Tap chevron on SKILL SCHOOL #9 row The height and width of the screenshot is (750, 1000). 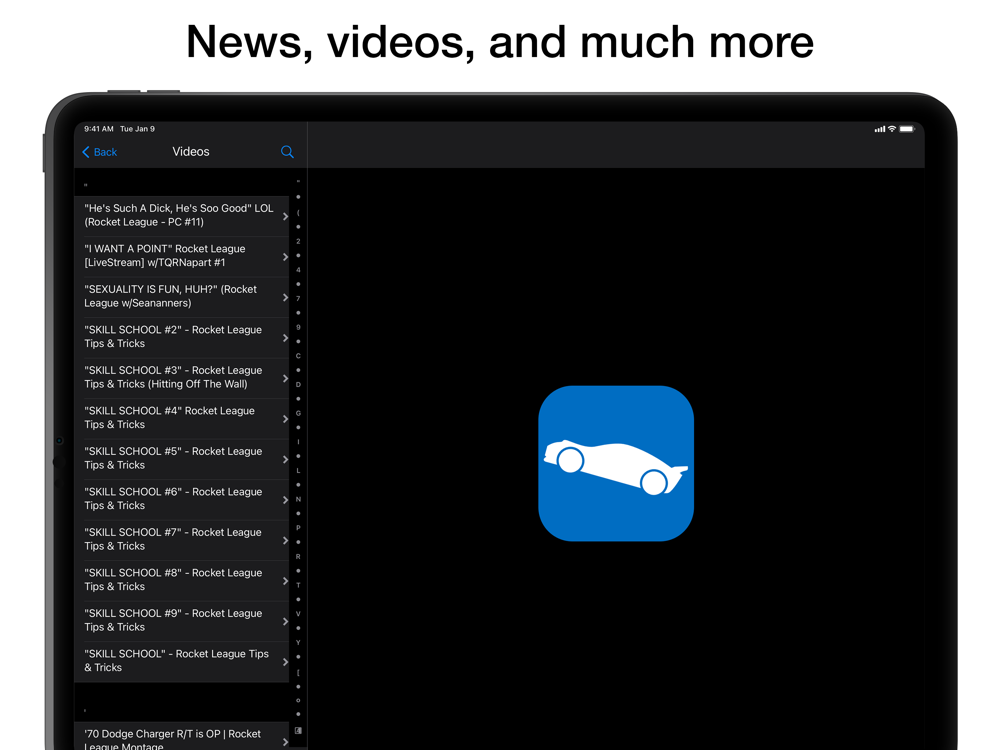(285, 621)
